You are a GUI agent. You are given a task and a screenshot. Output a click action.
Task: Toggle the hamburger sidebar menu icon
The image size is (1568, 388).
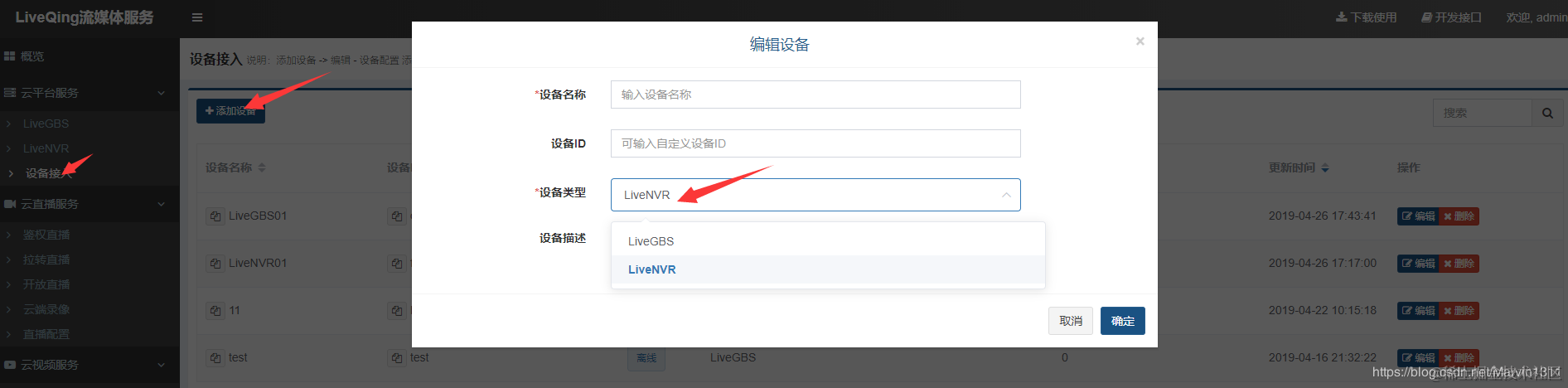point(197,17)
